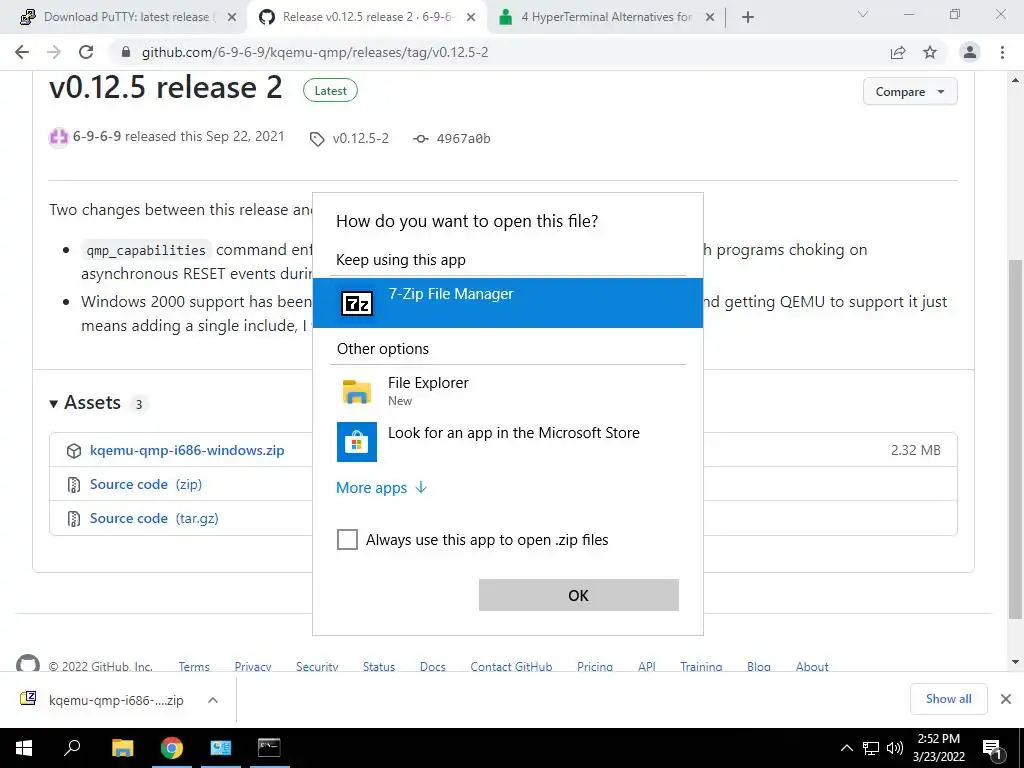Download Source code (zip)
Screen dimensions: 1024x768
(146, 484)
